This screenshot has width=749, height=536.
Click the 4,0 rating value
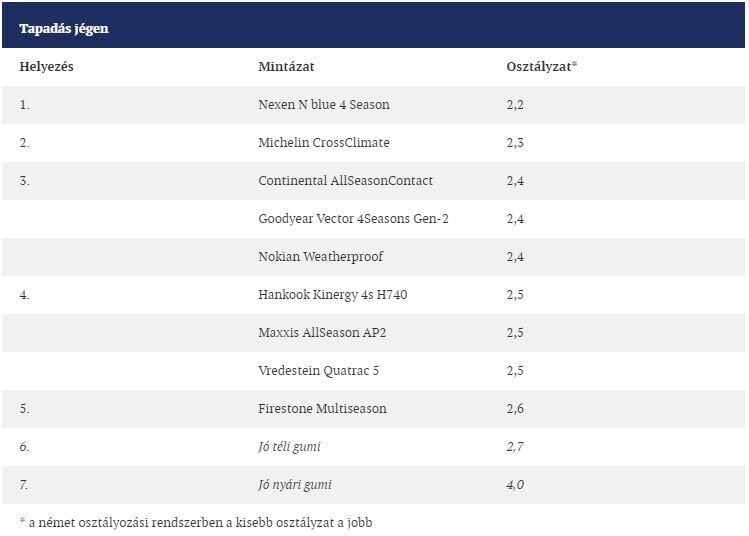point(516,485)
